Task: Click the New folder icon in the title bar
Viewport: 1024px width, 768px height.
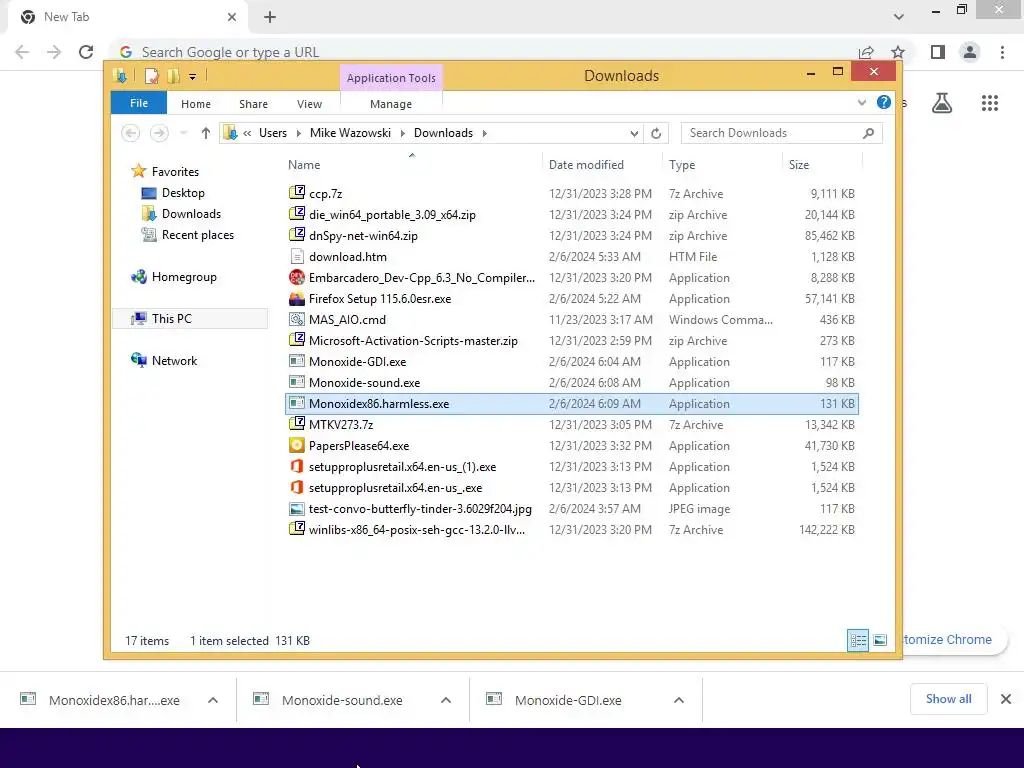Action: 173,76
